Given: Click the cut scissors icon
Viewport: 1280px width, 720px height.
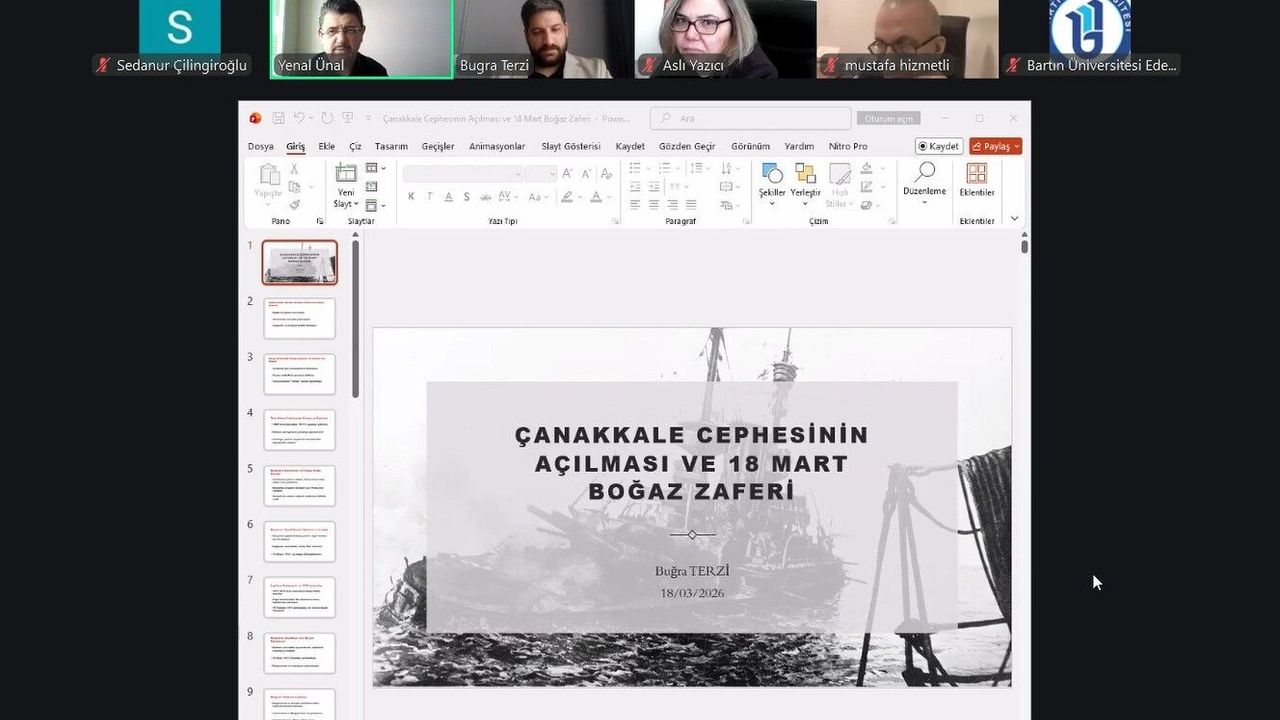Looking at the screenshot, I should 294,170.
